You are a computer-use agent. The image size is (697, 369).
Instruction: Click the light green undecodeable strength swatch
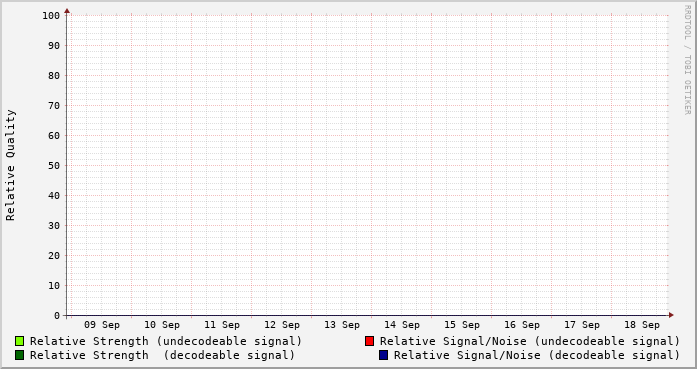[x=19, y=341]
